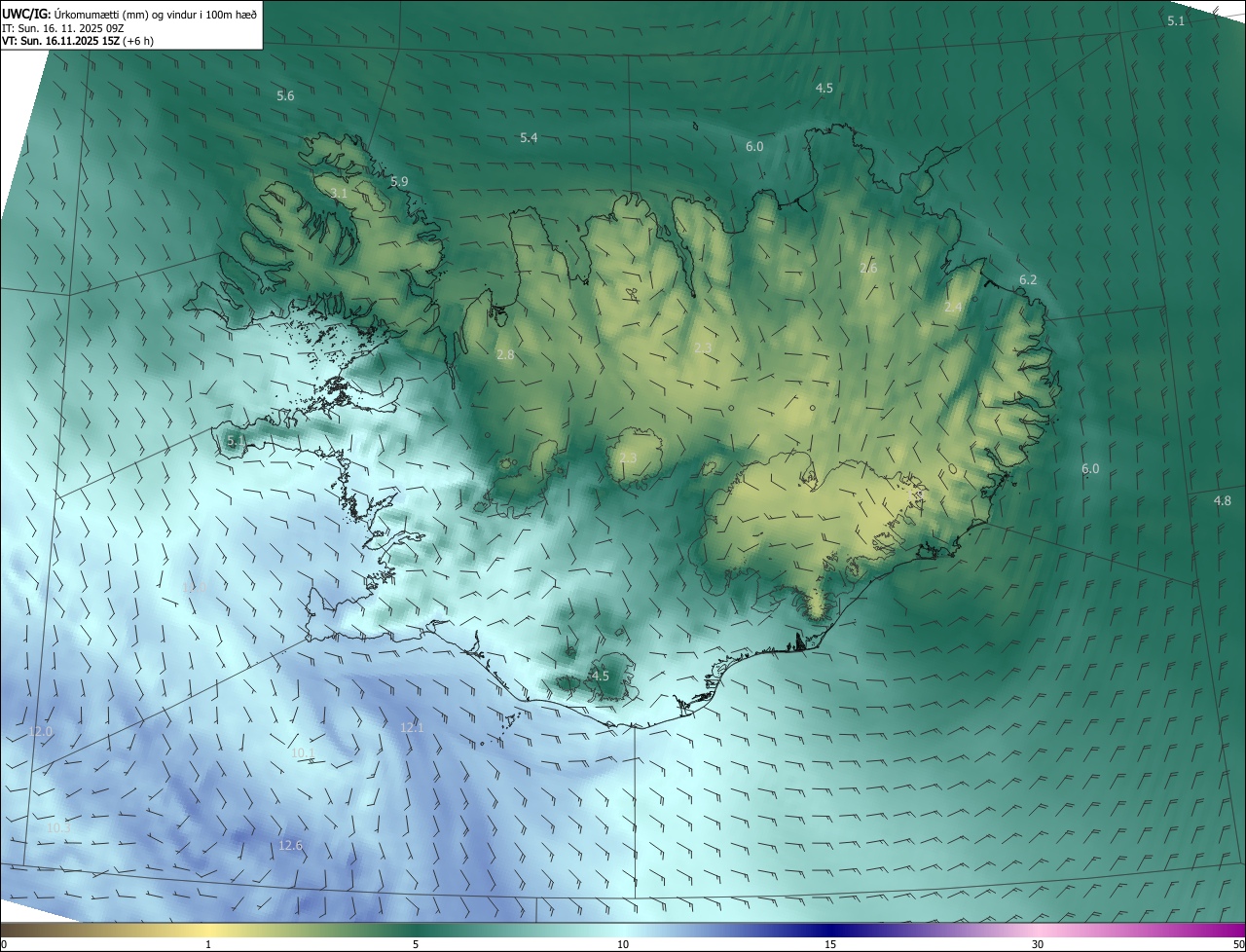Click the 2.4 value label on the map
Viewport: 1246px width, 952px height.
coord(953,307)
